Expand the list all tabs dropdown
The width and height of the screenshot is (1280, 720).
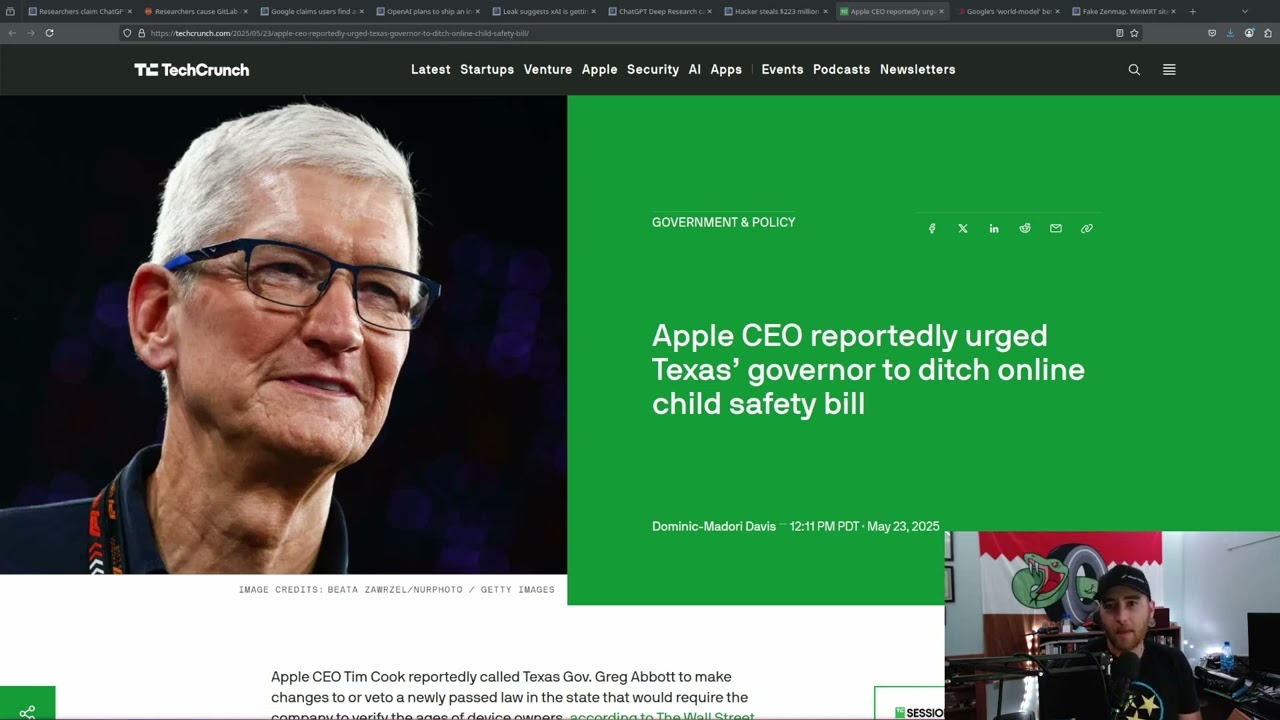click(x=1244, y=12)
